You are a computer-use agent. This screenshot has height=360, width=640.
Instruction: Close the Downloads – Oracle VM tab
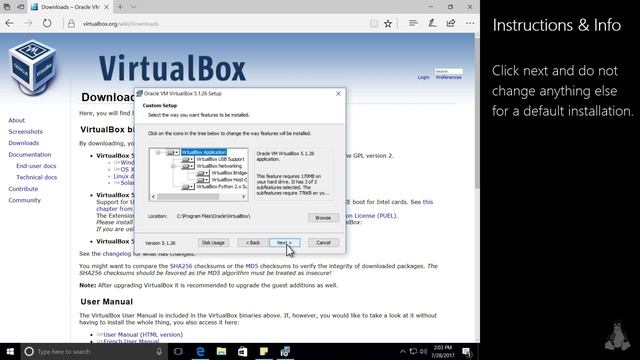click(106, 7)
